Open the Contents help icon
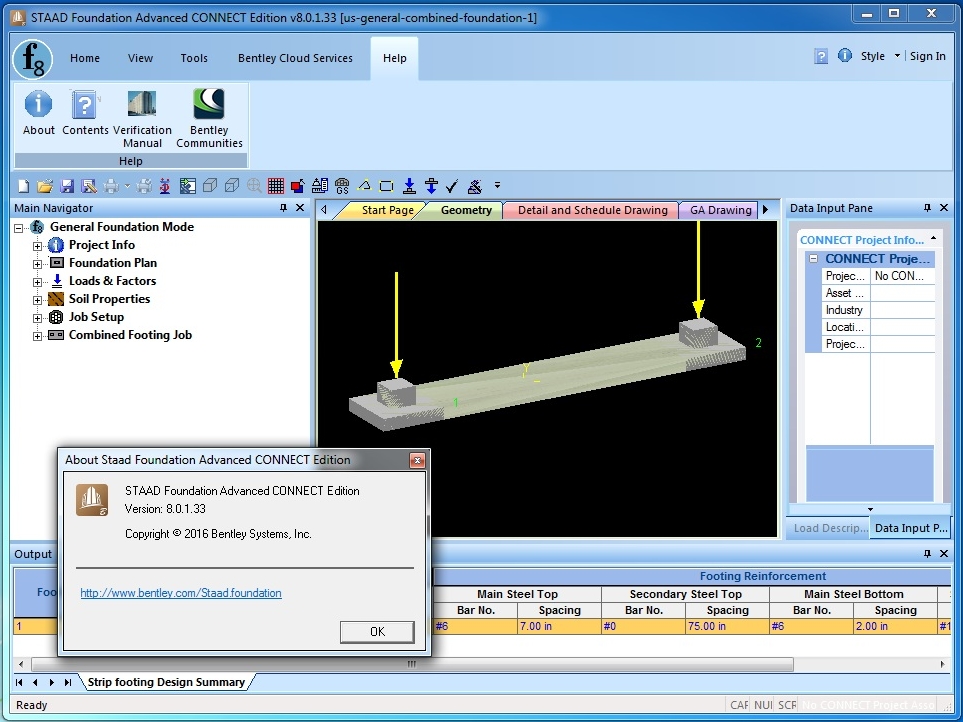Image resolution: width=963 pixels, height=722 pixels. click(85, 112)
